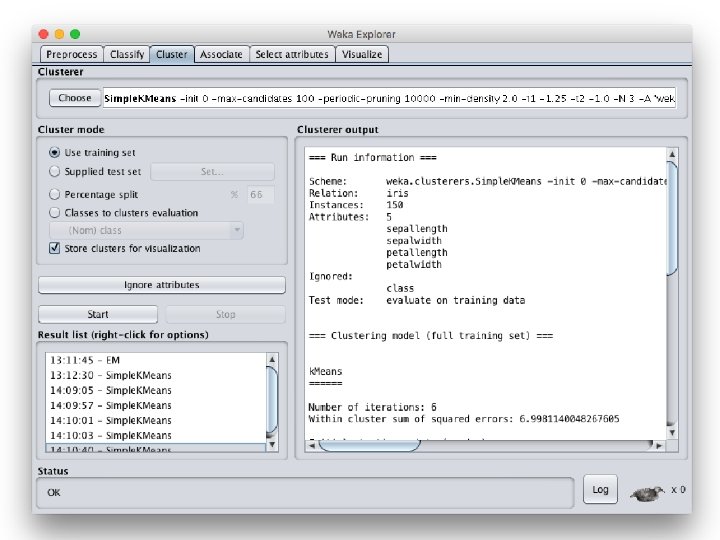Click clusterer output scroll up arrow
Screen dimensions: 720x540
point(672,154)
